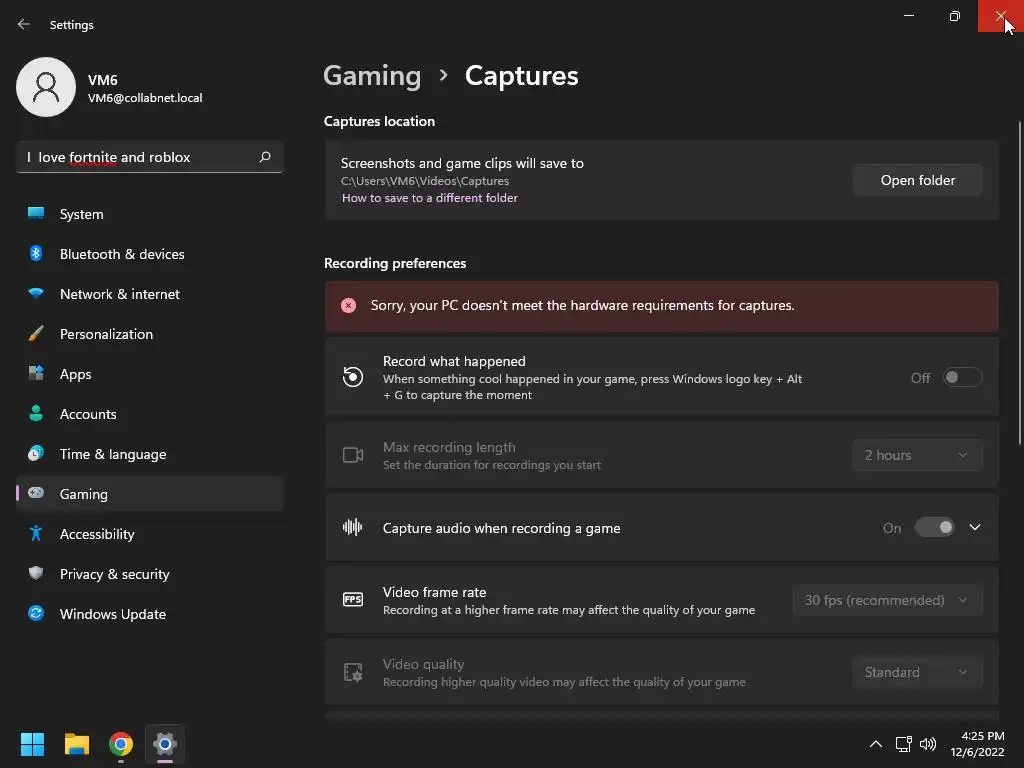Viewport: 1024px width, 768px height.
Task: Open the Max recording length dropdown
Action: [917, 455]
